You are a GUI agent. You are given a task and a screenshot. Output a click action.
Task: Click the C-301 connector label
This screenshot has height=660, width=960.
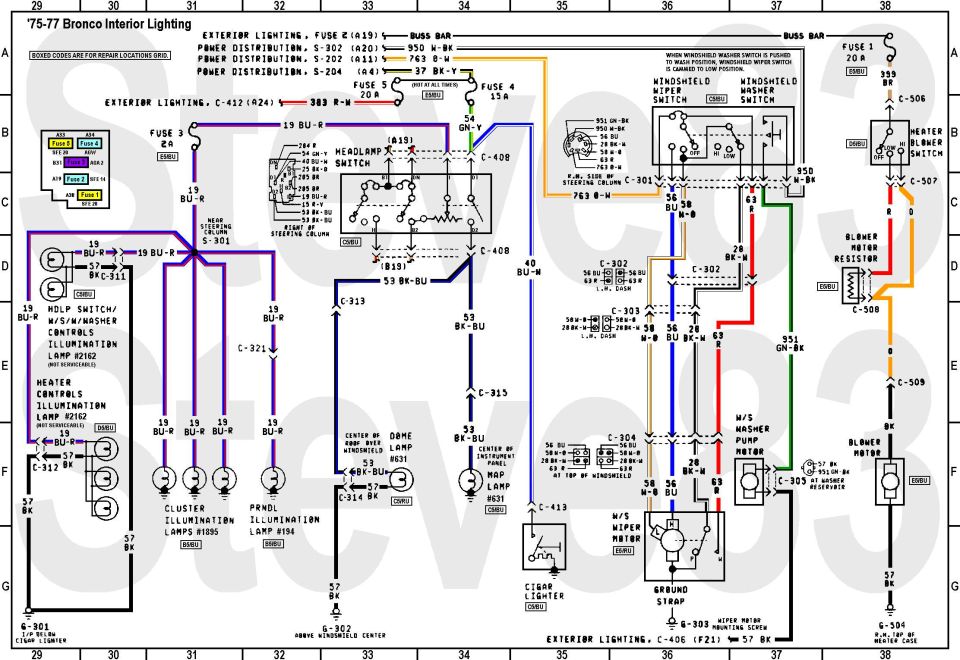tap(639, 181)
